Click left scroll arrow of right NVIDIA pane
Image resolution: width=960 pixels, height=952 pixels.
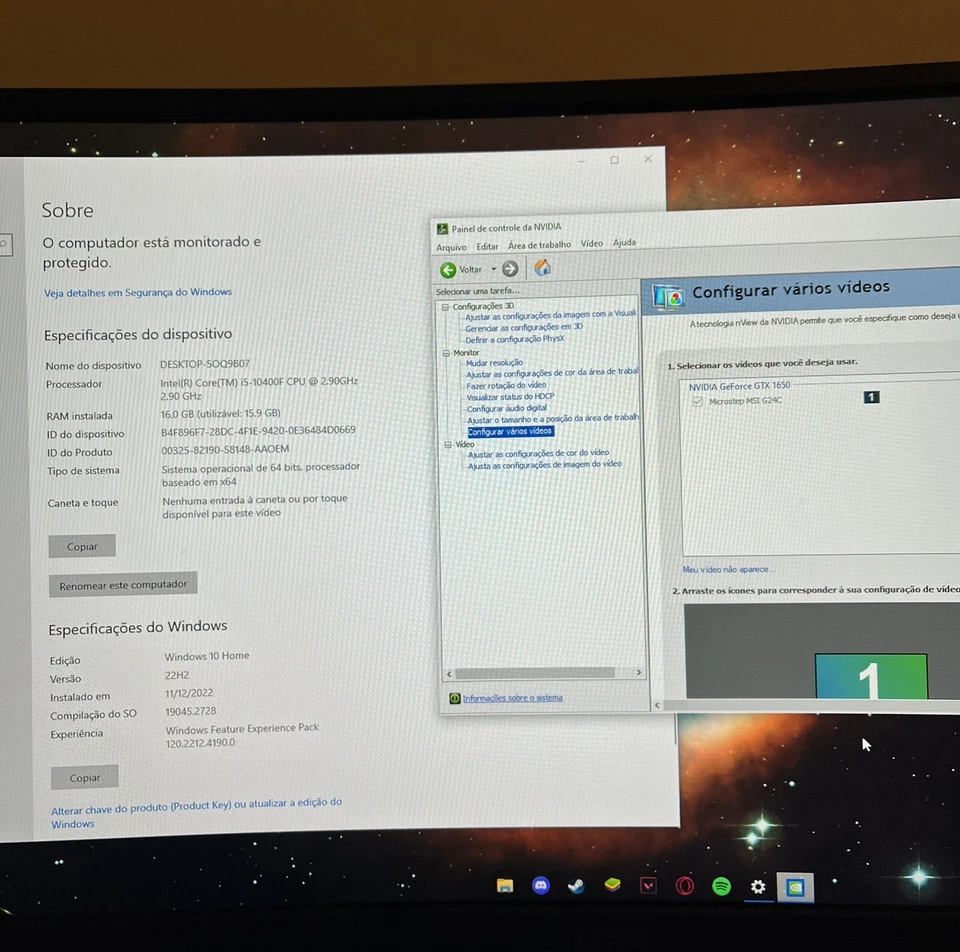pos(657,705)
